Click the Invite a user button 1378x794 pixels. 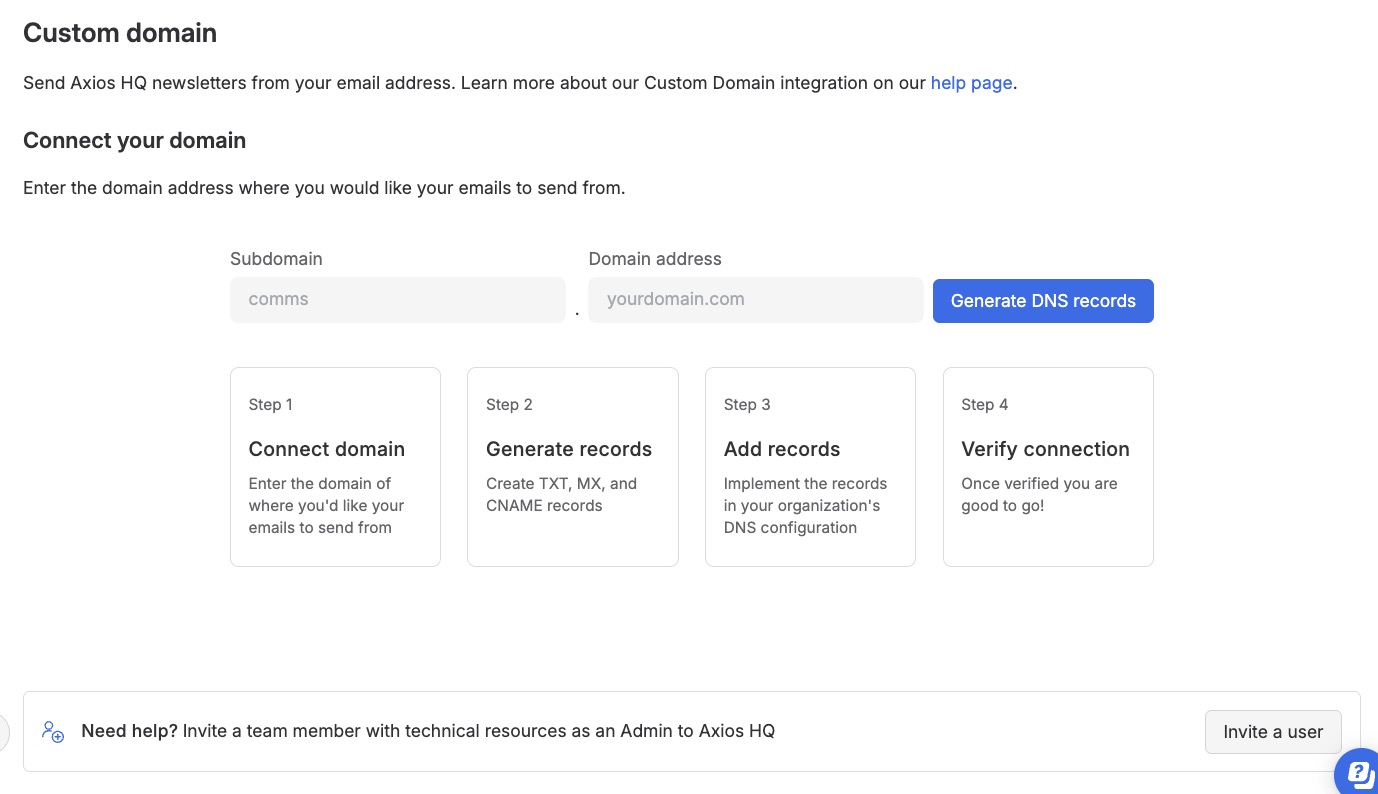[x=1273, y=732]
